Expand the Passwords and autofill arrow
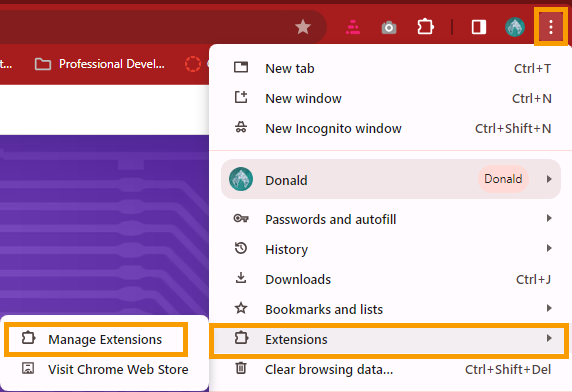 [549, 218]
